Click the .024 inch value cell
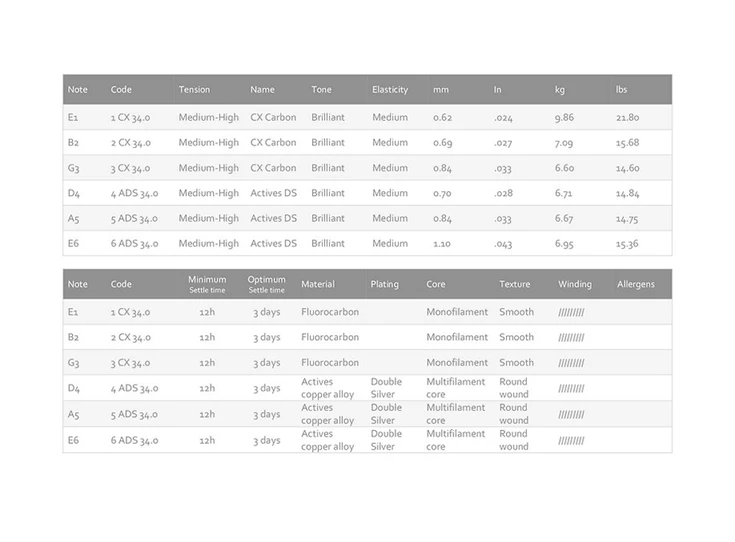The width and height of the screenshot is (735, 542). click(x=503, y=118)
